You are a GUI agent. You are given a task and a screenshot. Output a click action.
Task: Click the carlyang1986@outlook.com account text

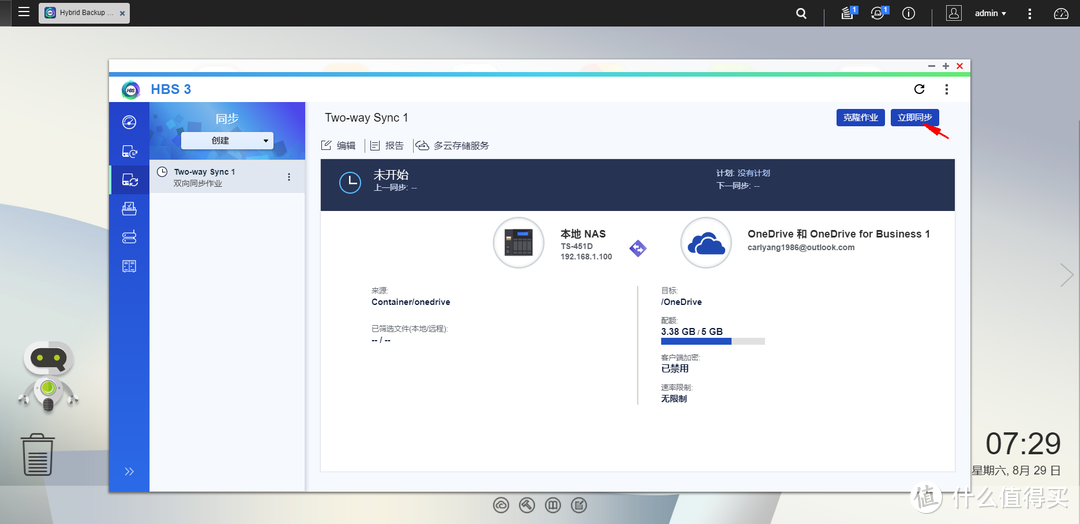(x=801, y=247)
